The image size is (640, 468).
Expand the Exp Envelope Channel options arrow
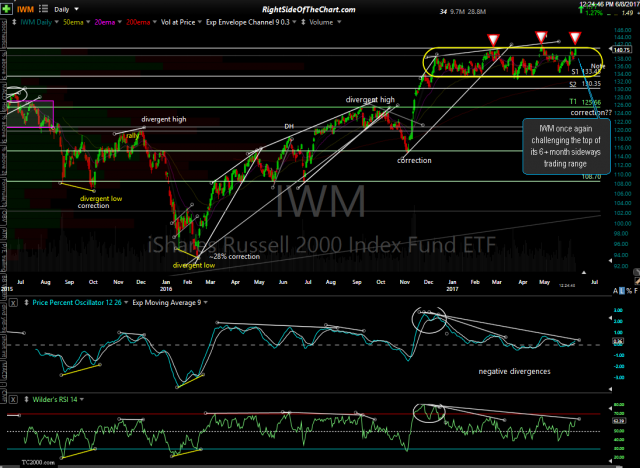pos(294,22)
